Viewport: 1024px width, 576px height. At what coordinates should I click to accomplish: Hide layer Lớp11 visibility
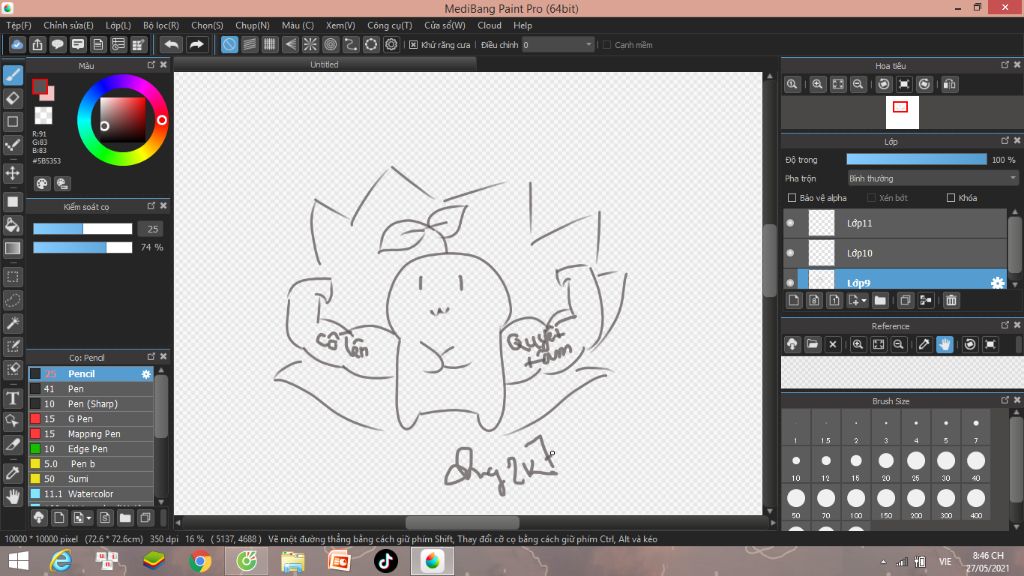(790, 223)
